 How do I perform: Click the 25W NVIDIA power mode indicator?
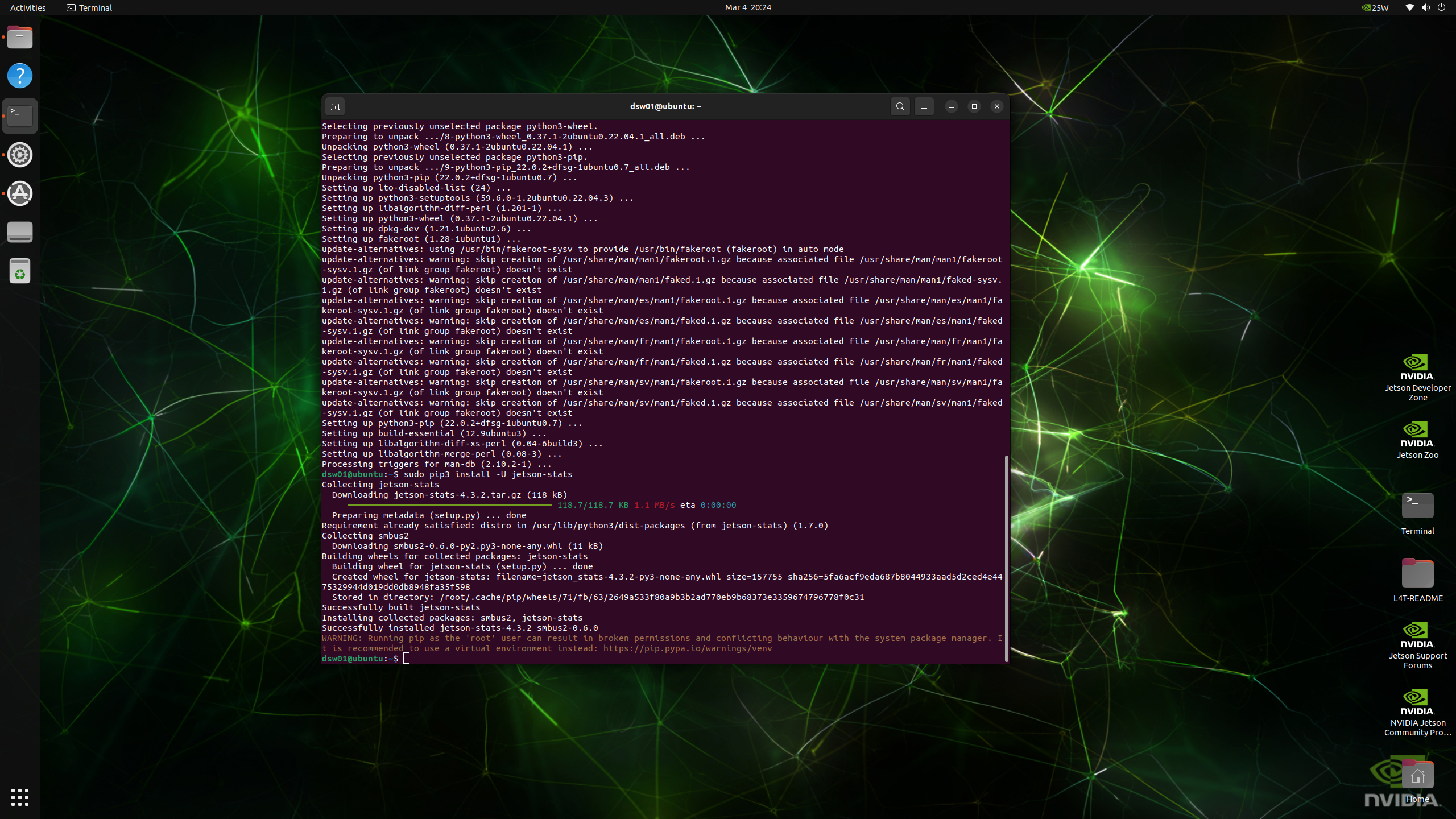(1375, 7)
